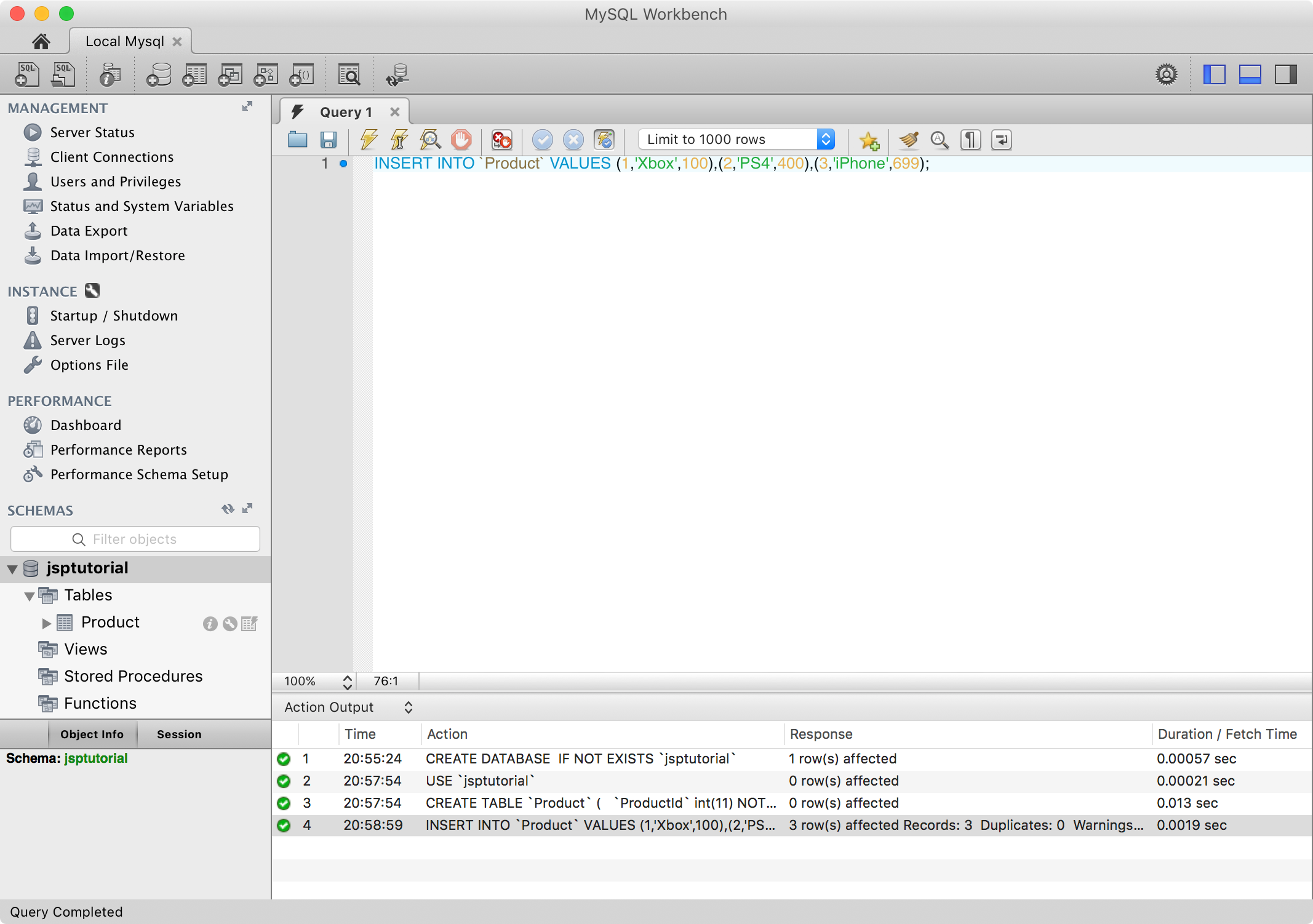Toggle the left sidebar panel
The width and height of the screenshot is (1313, 924).
pos(1214,74)
